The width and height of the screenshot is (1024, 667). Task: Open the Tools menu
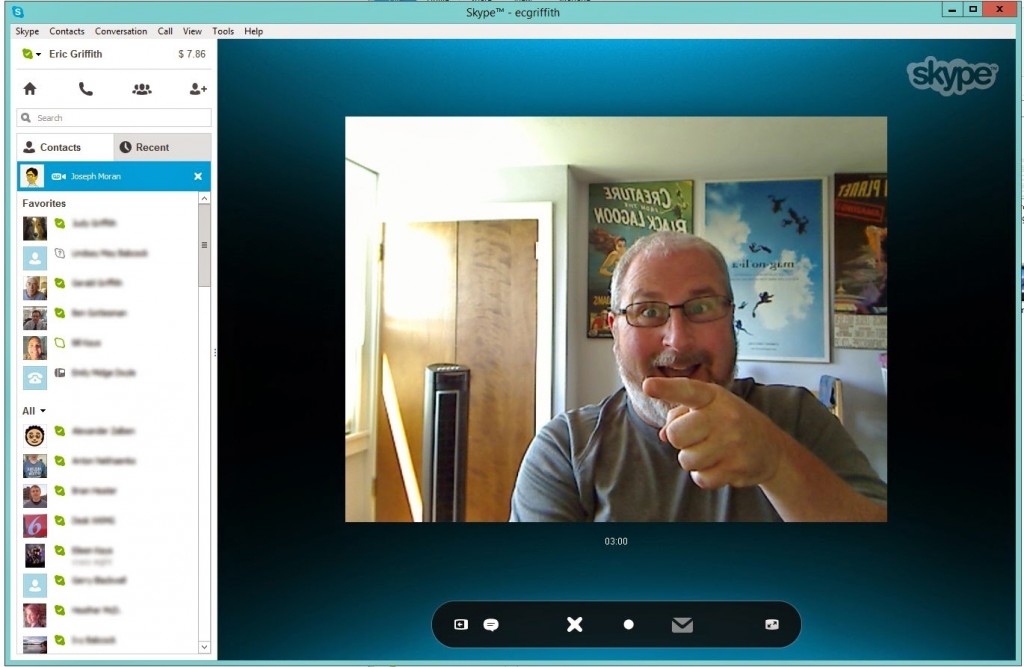click(x=223, y=31)
